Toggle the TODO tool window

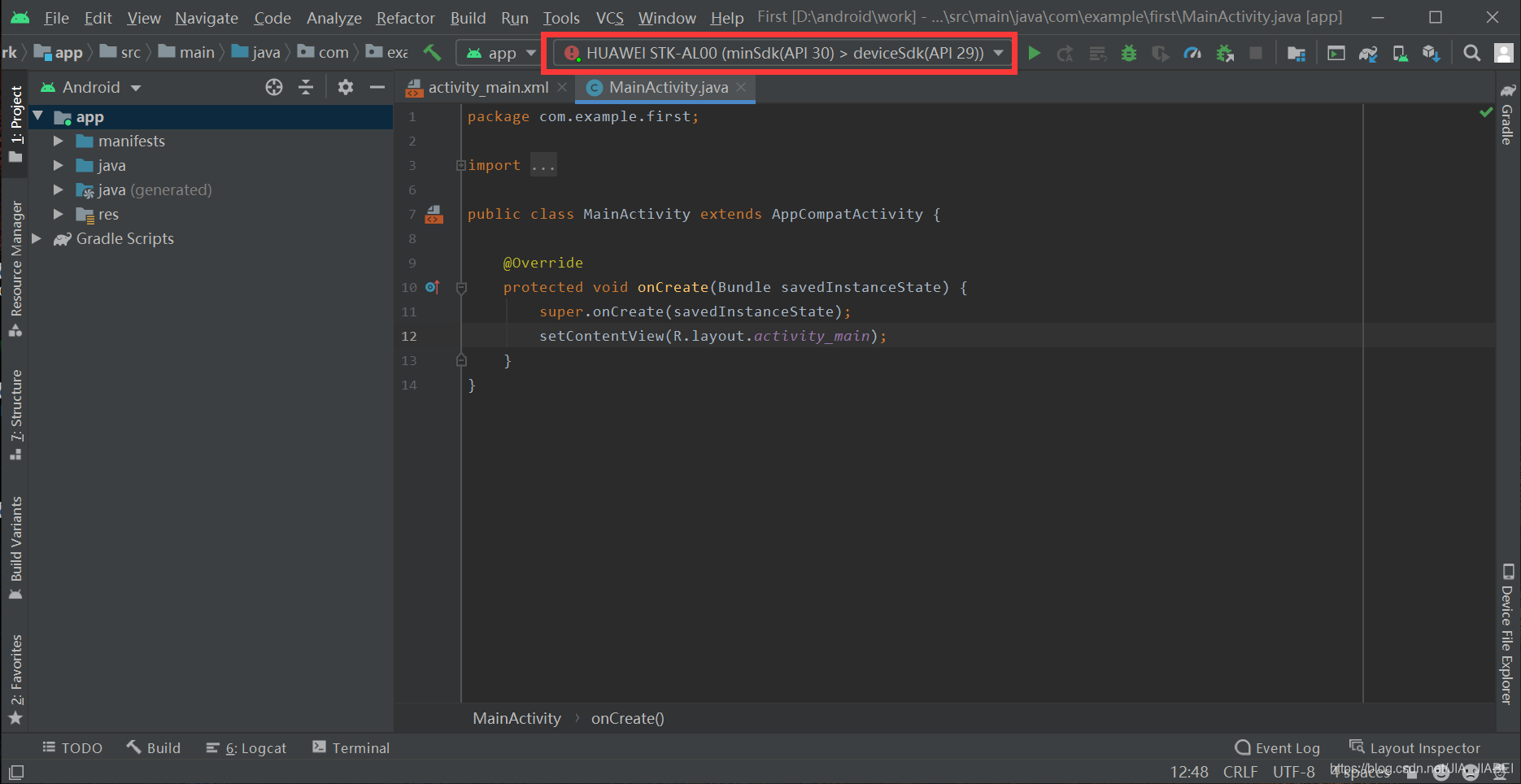tap(72, 748)
